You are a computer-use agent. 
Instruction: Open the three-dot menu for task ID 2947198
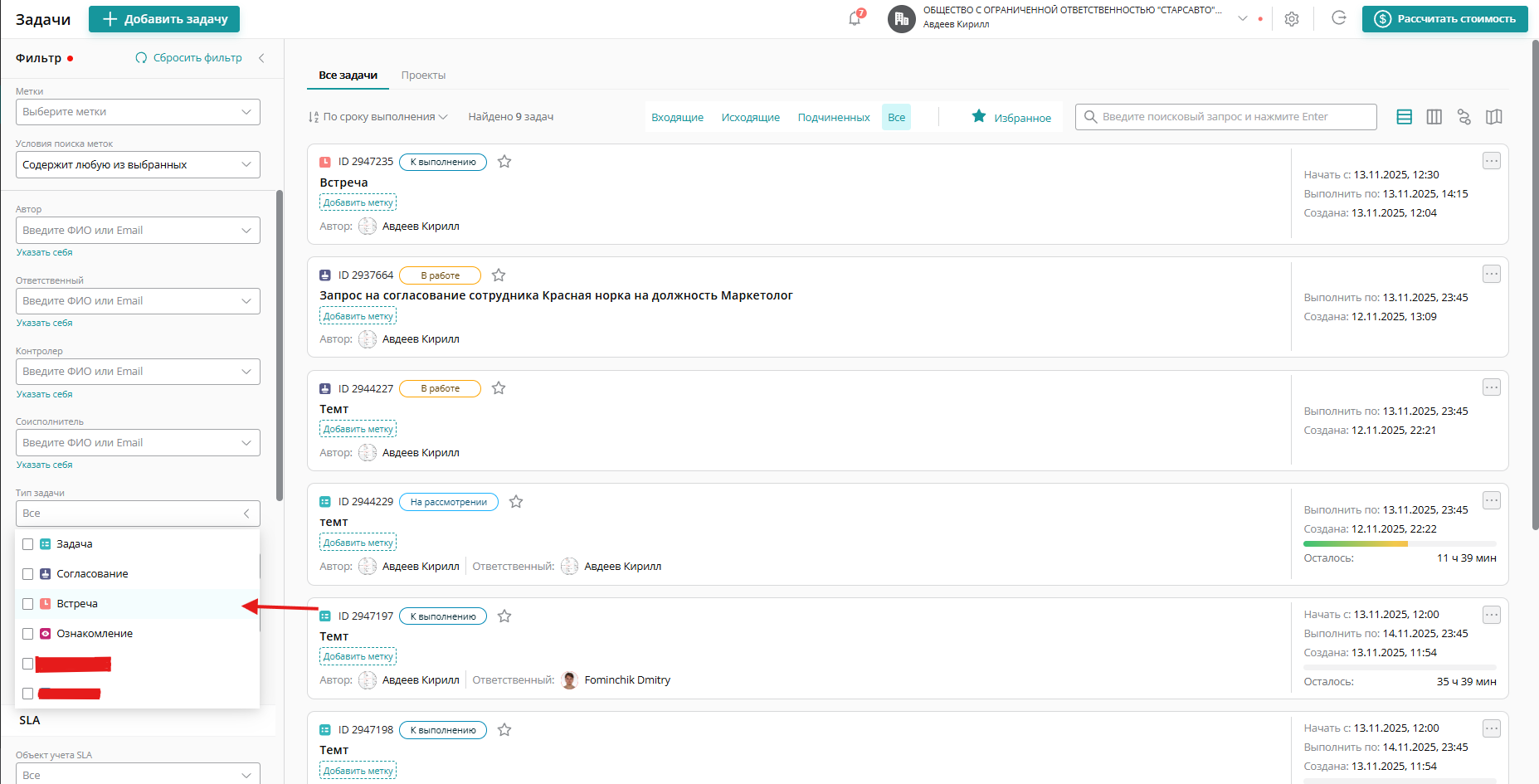pyautogui.click(x=1492, y=728)
